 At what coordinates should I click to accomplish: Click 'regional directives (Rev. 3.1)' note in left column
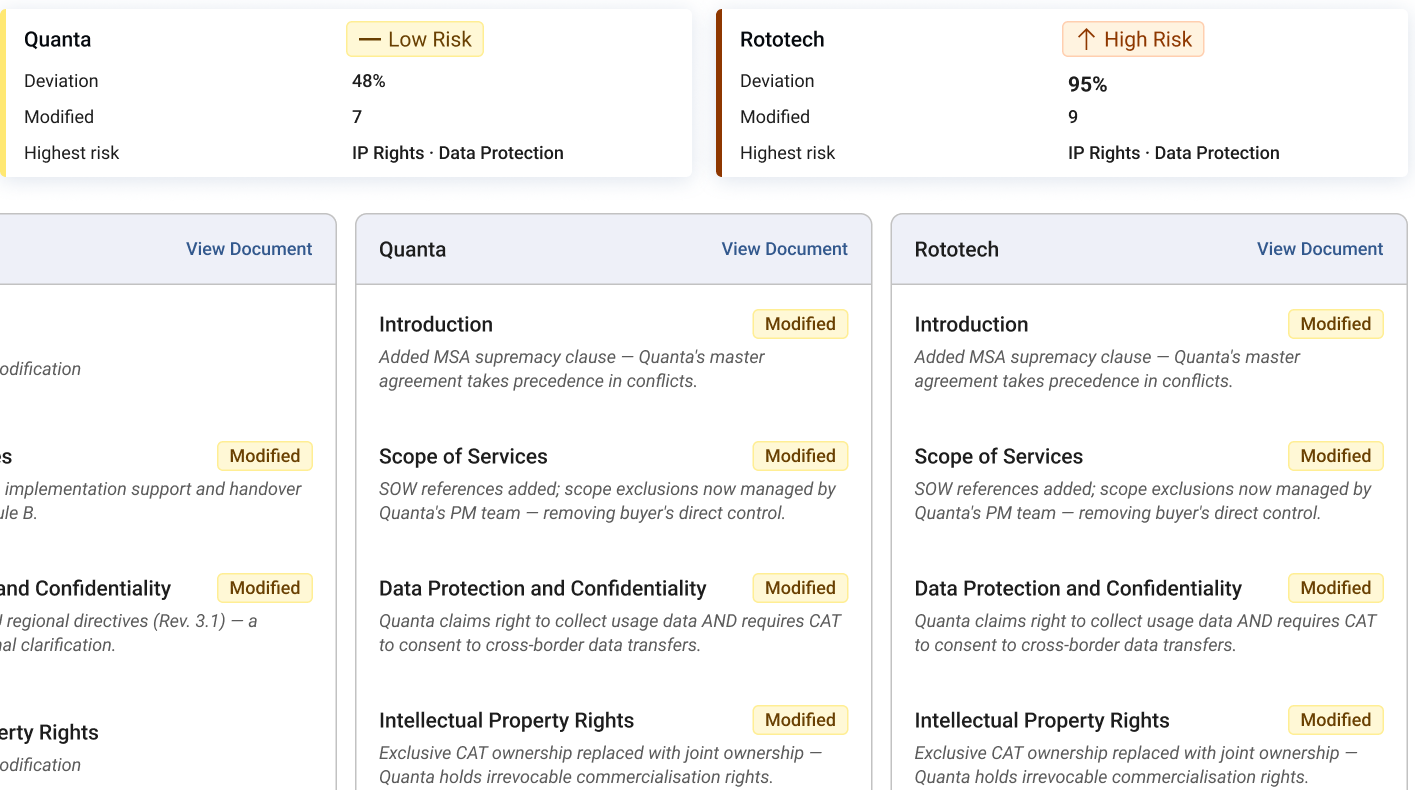[x=128, y=633]
